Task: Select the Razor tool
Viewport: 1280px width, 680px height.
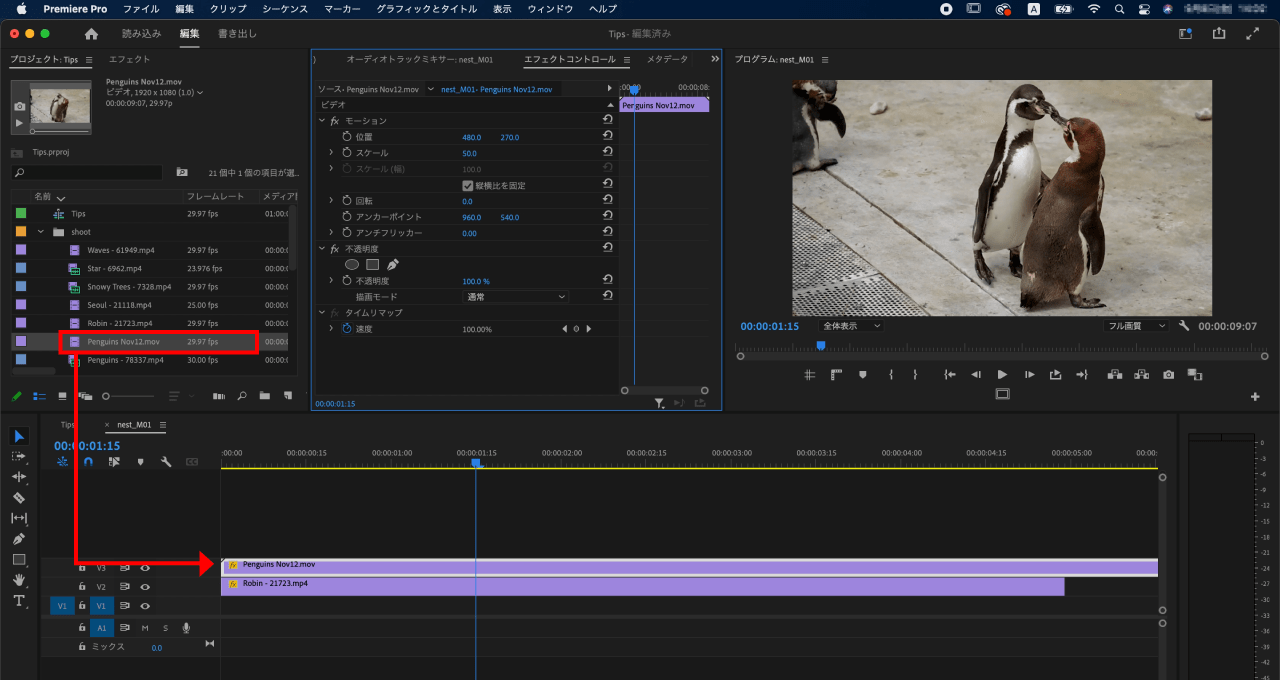Action: coord(19,497)
